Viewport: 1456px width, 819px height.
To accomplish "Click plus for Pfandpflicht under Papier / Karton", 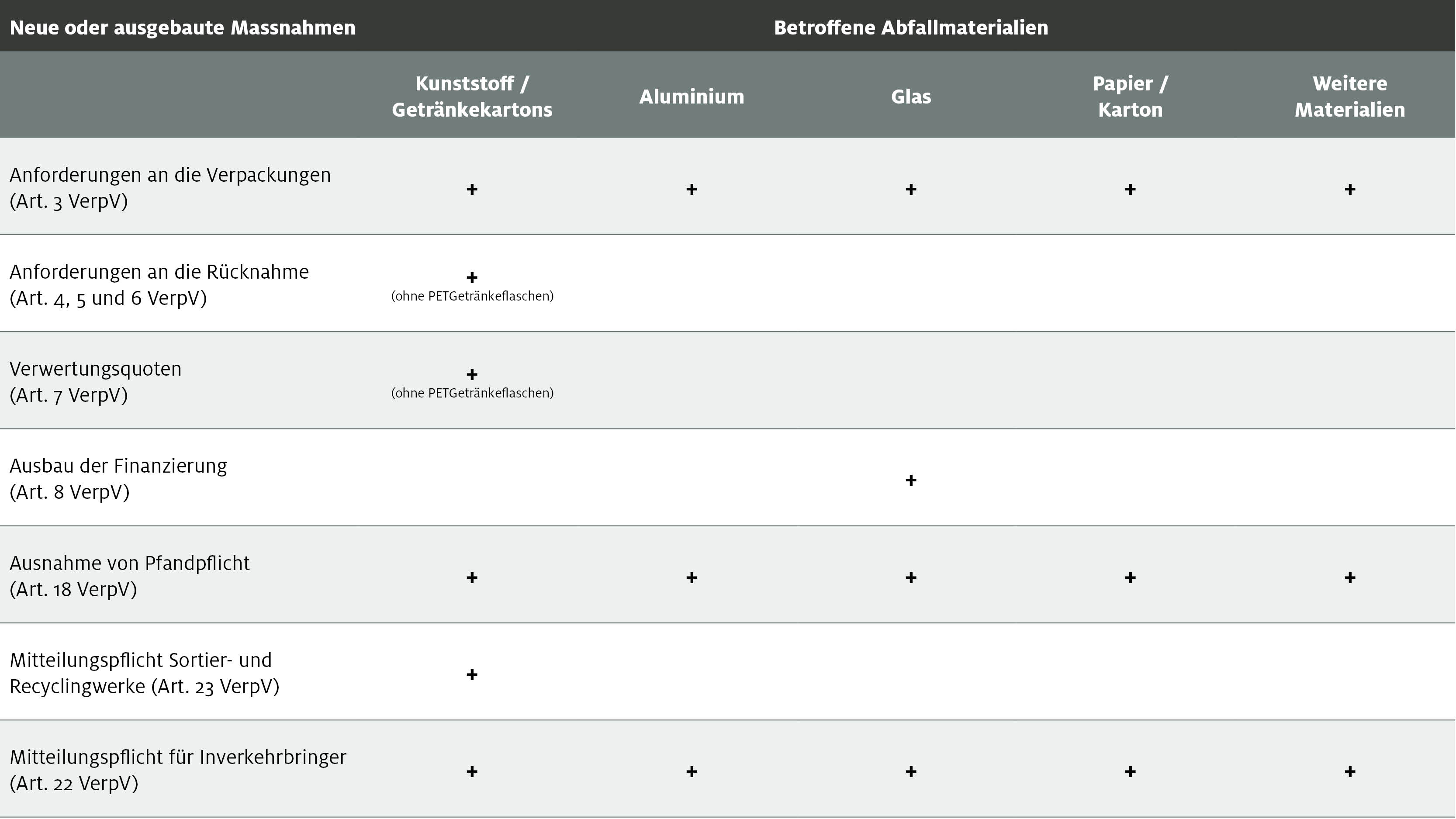I will pos(1130,577).
